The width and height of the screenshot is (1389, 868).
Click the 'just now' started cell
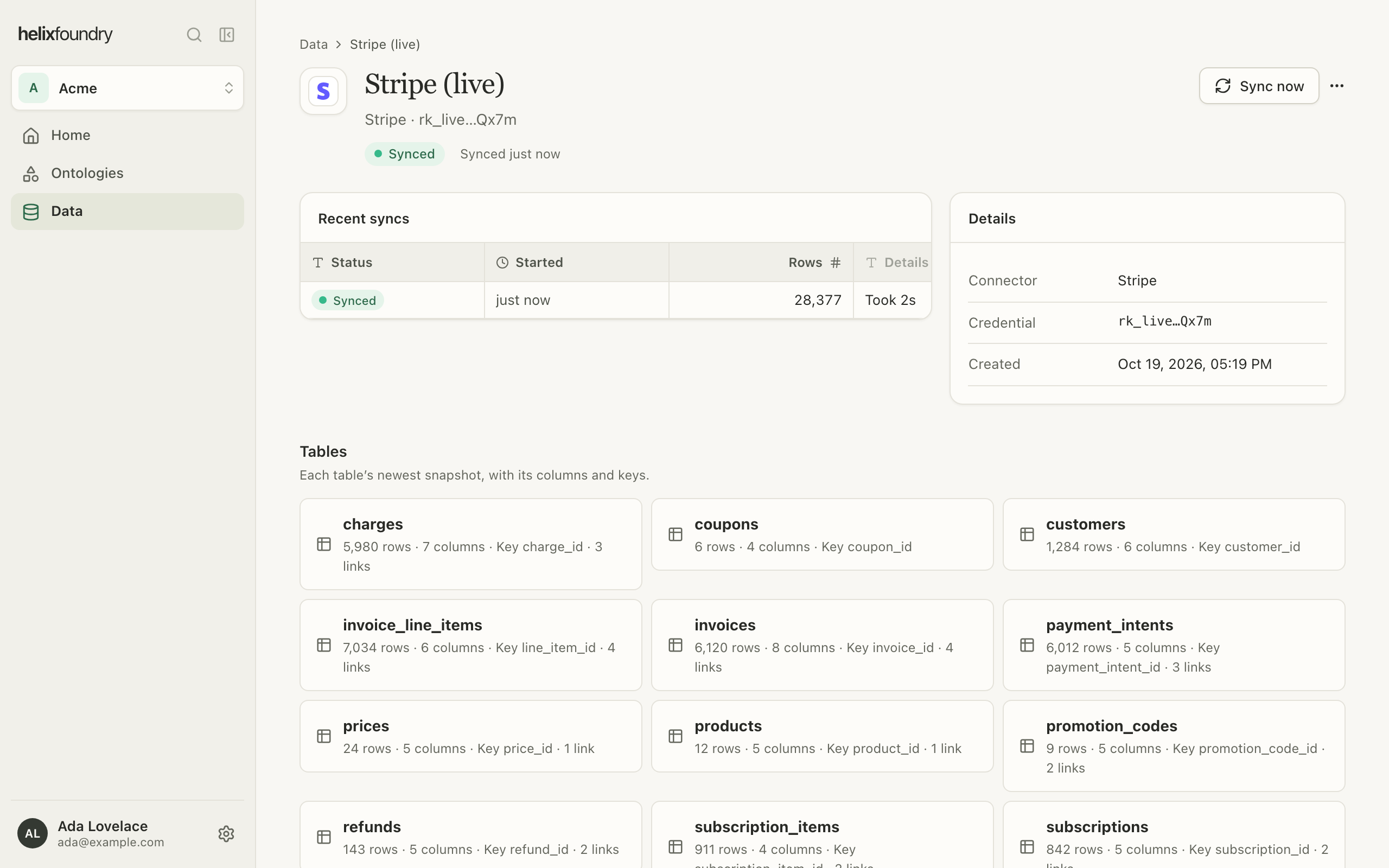click(x=576, y=299)
